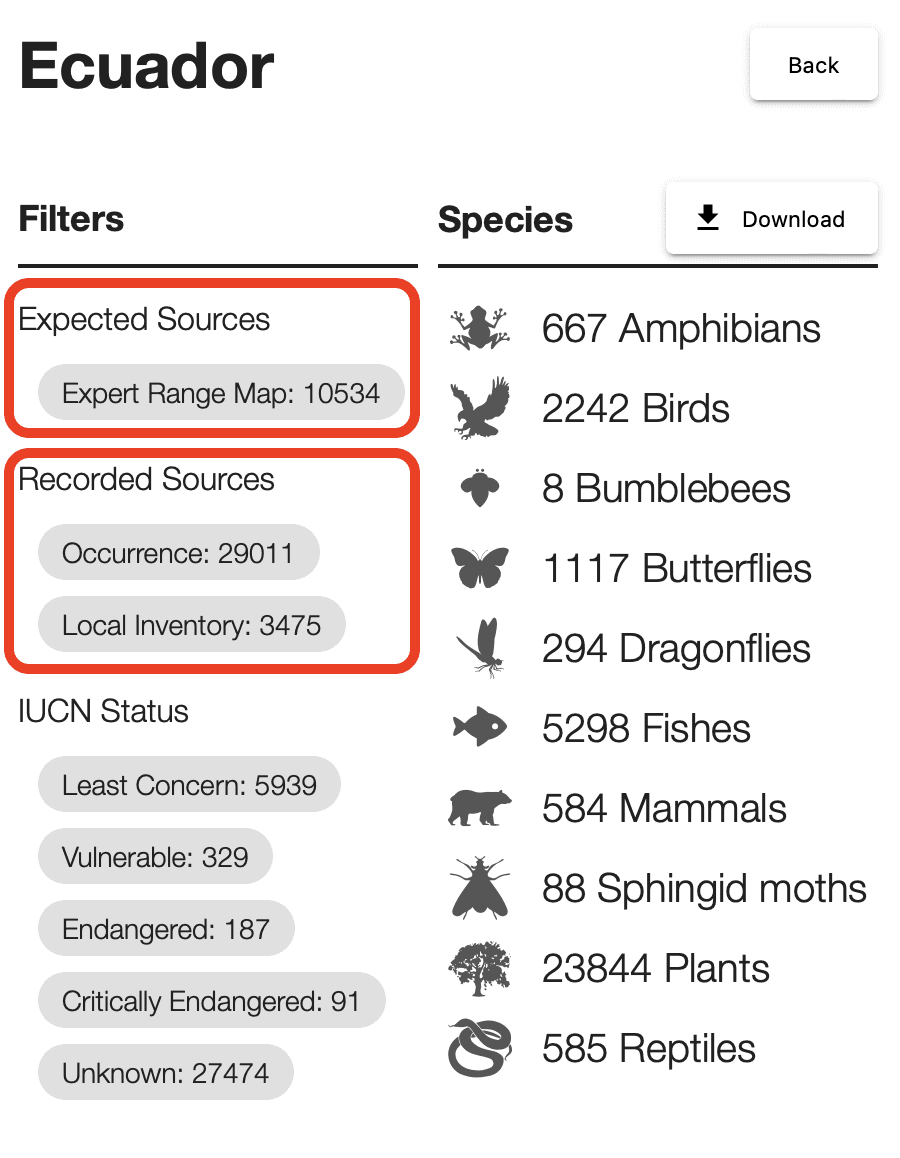Viewport: 900px width, 1158px height.
Task: Click the bear Mammals icon
Action: click(480, 807)
